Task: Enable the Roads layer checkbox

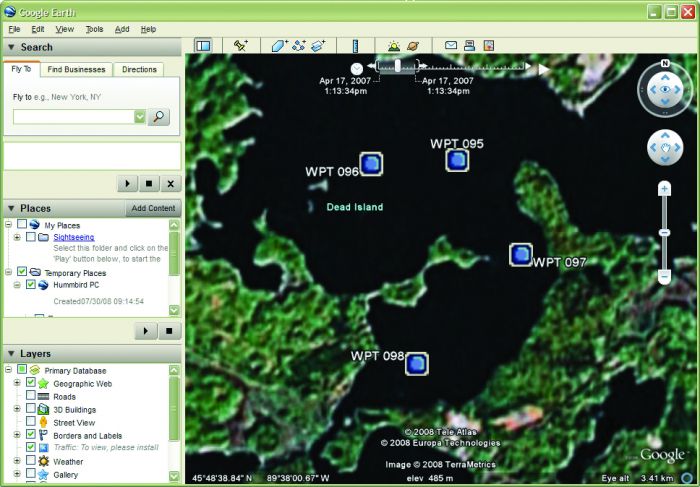Action: click(x=30, y=395)
